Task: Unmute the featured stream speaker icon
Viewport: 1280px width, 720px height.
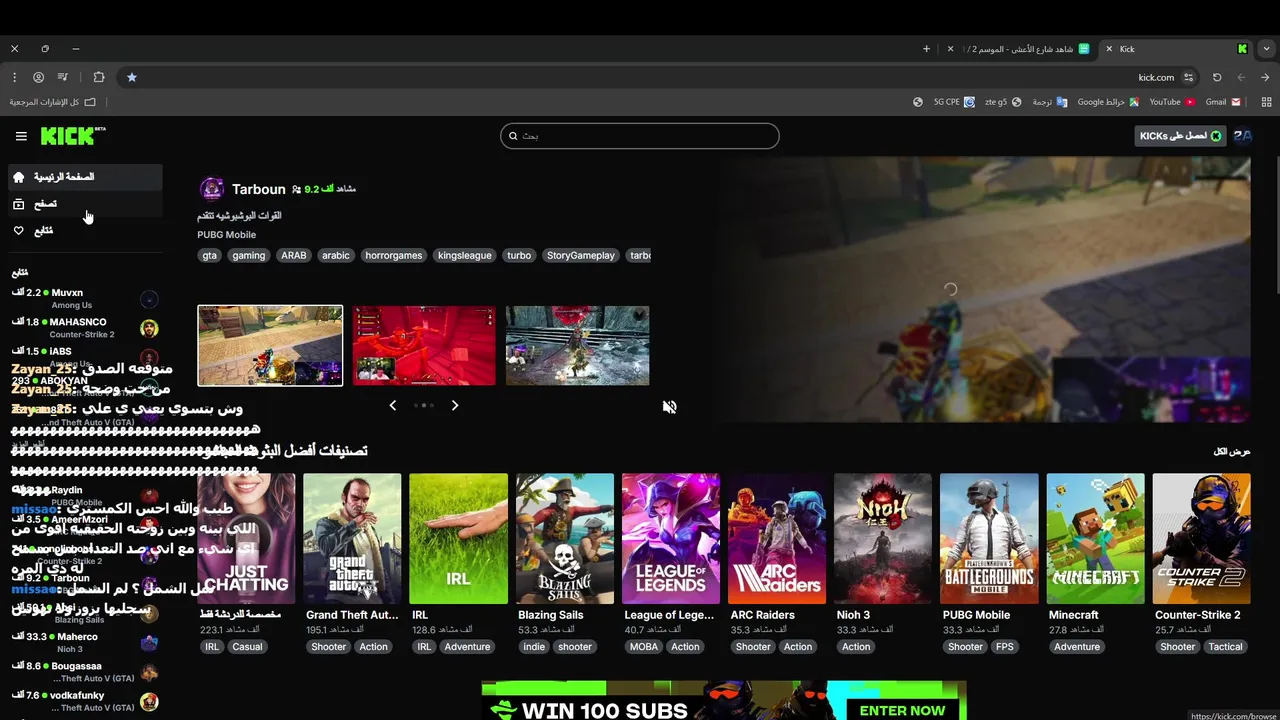Action: click(669, 407)
